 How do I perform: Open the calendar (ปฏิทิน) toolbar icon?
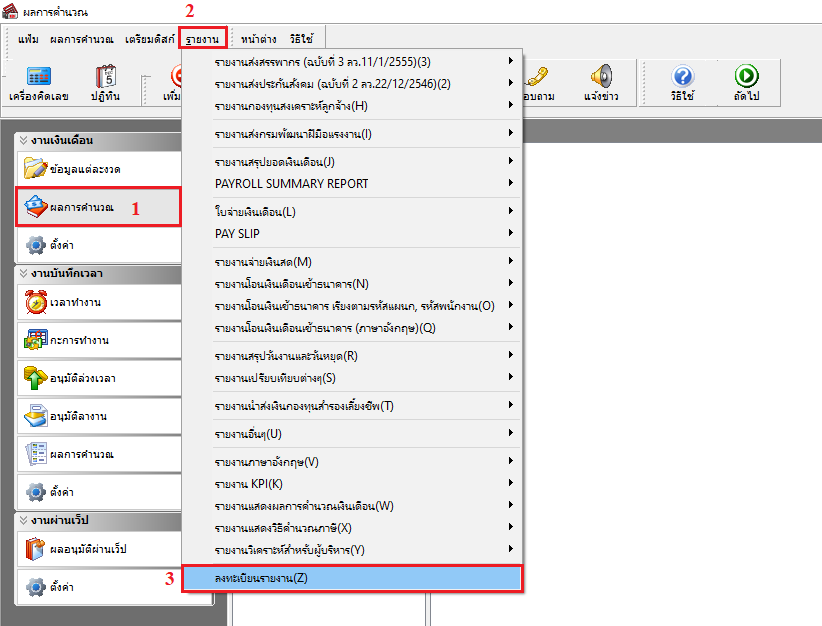pos(106,83)
